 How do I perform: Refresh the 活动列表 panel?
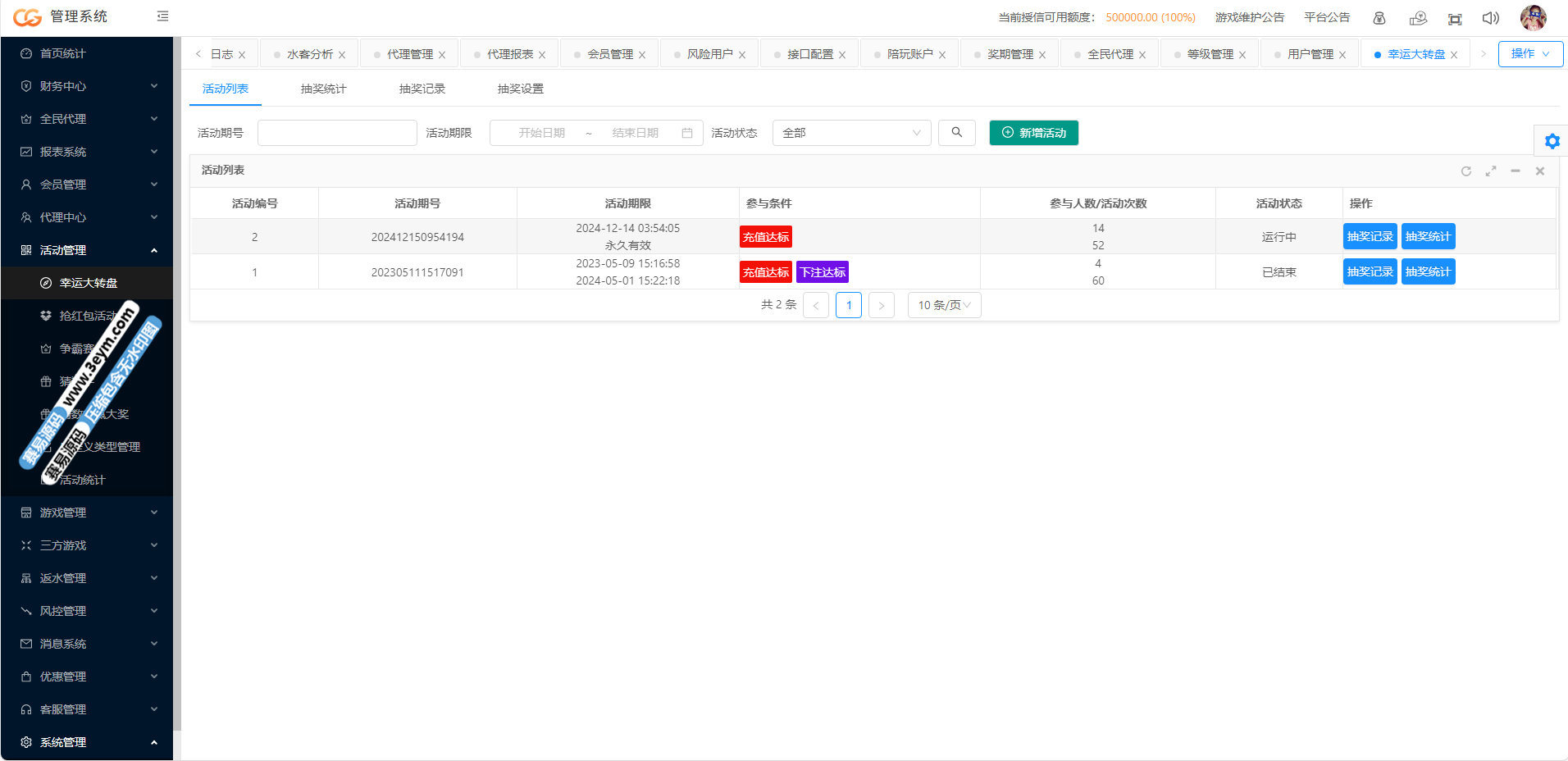coord(1465,171)
